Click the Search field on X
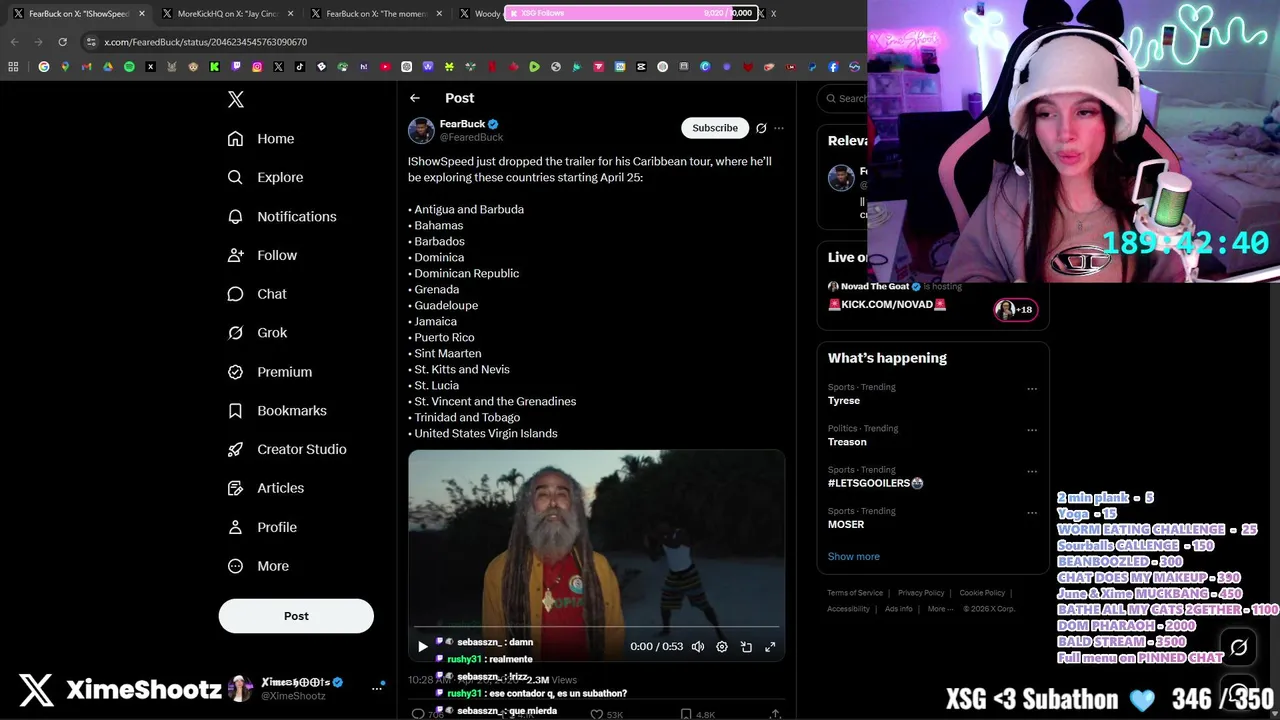 (842, 98)
